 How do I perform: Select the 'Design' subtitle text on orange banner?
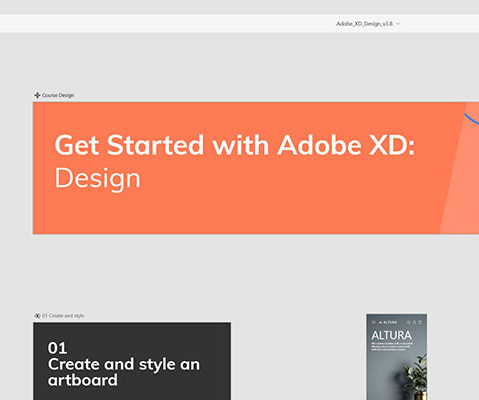(x=98, y=179)
